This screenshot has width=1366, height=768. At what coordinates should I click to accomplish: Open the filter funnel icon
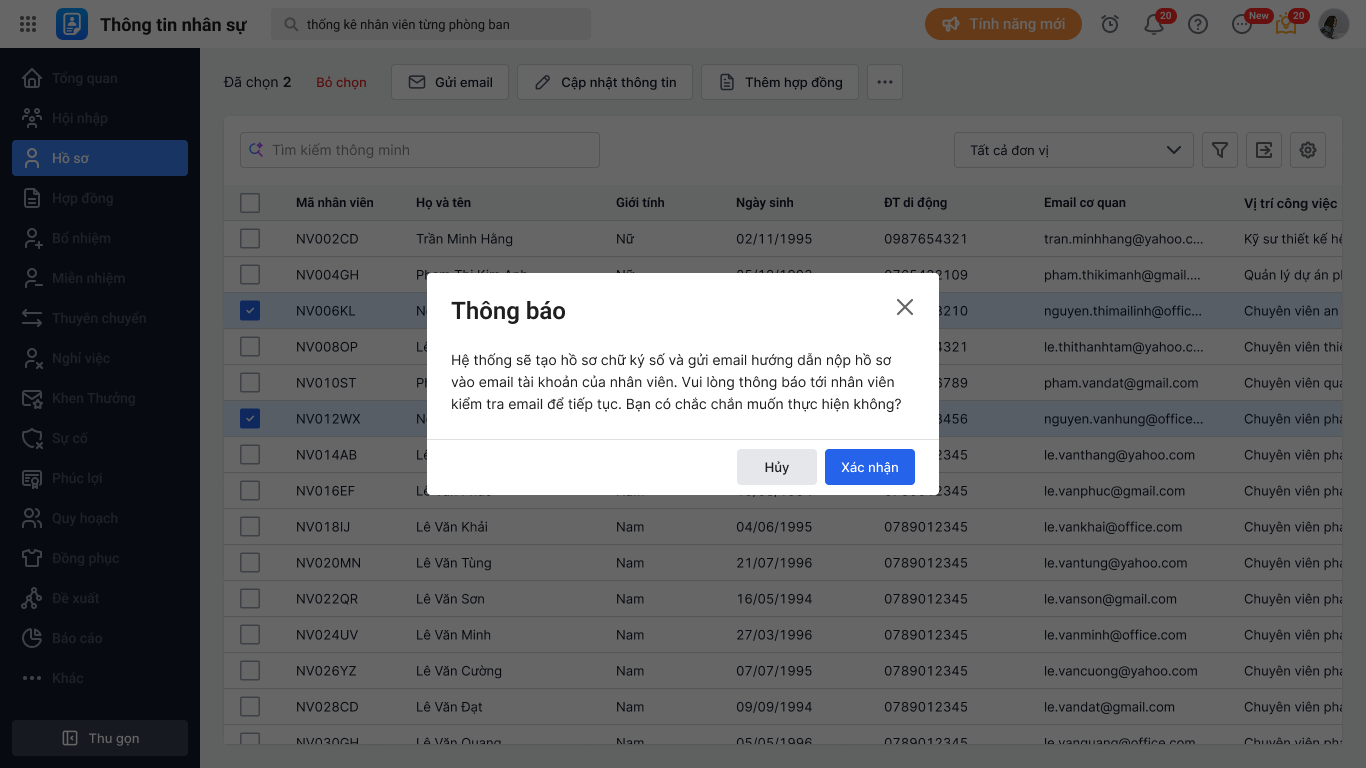point(1220,150)
